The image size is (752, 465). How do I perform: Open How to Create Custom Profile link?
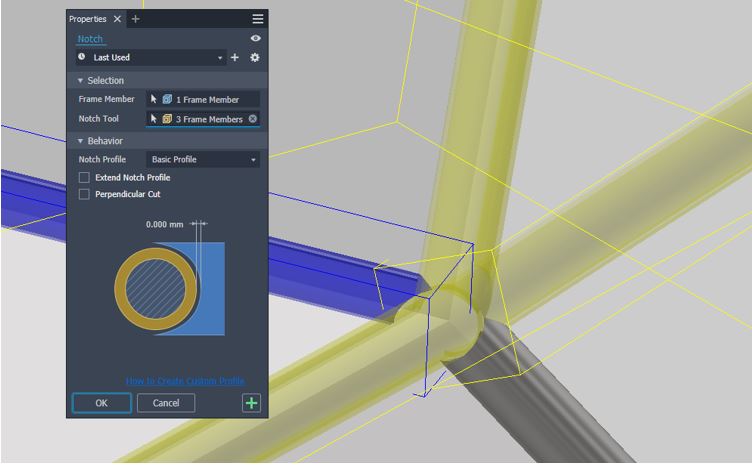(185, 381)
